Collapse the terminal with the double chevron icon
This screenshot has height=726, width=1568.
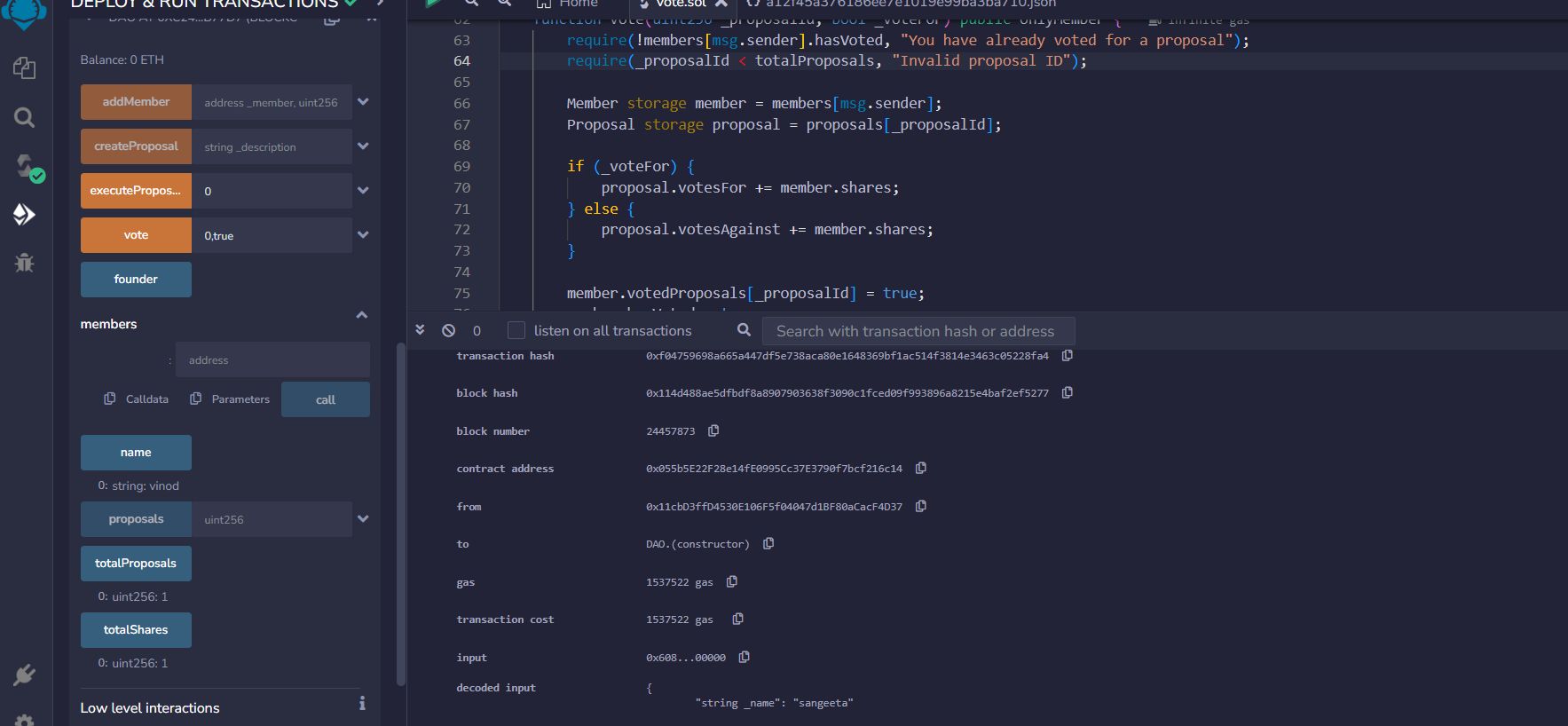pos(421,330)
